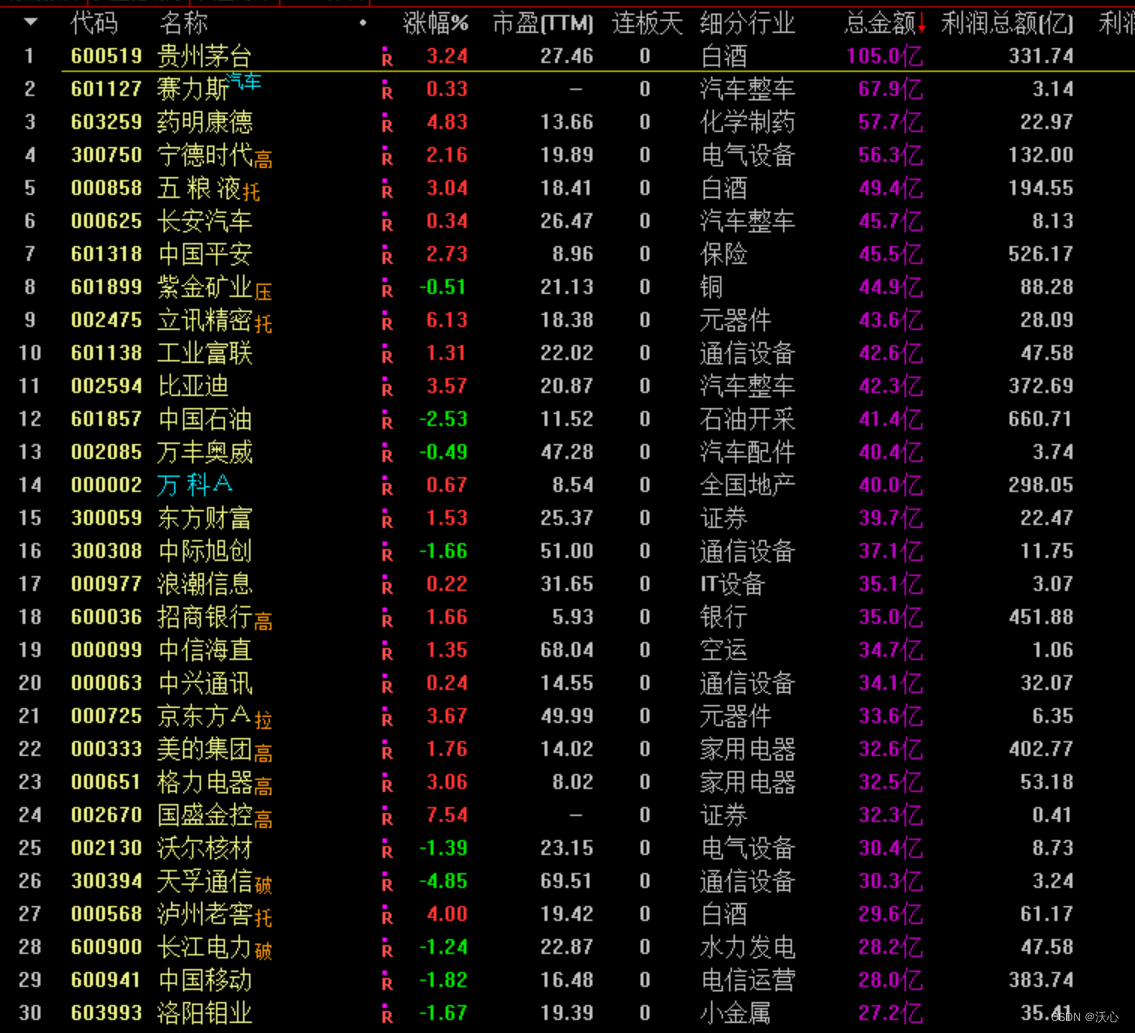1135x1033 pixels.
Task: Click the small dot after the 名称 header
Action: (363, 23)
